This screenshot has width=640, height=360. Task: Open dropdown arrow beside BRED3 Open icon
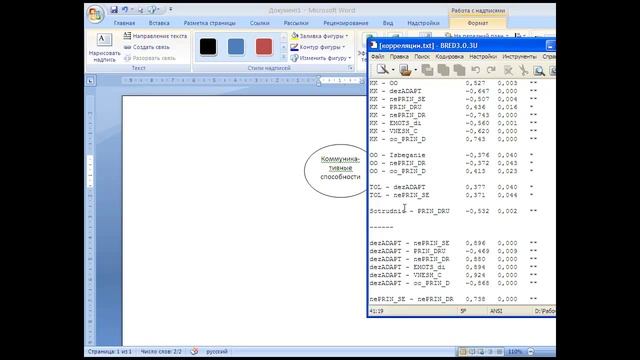416,70
